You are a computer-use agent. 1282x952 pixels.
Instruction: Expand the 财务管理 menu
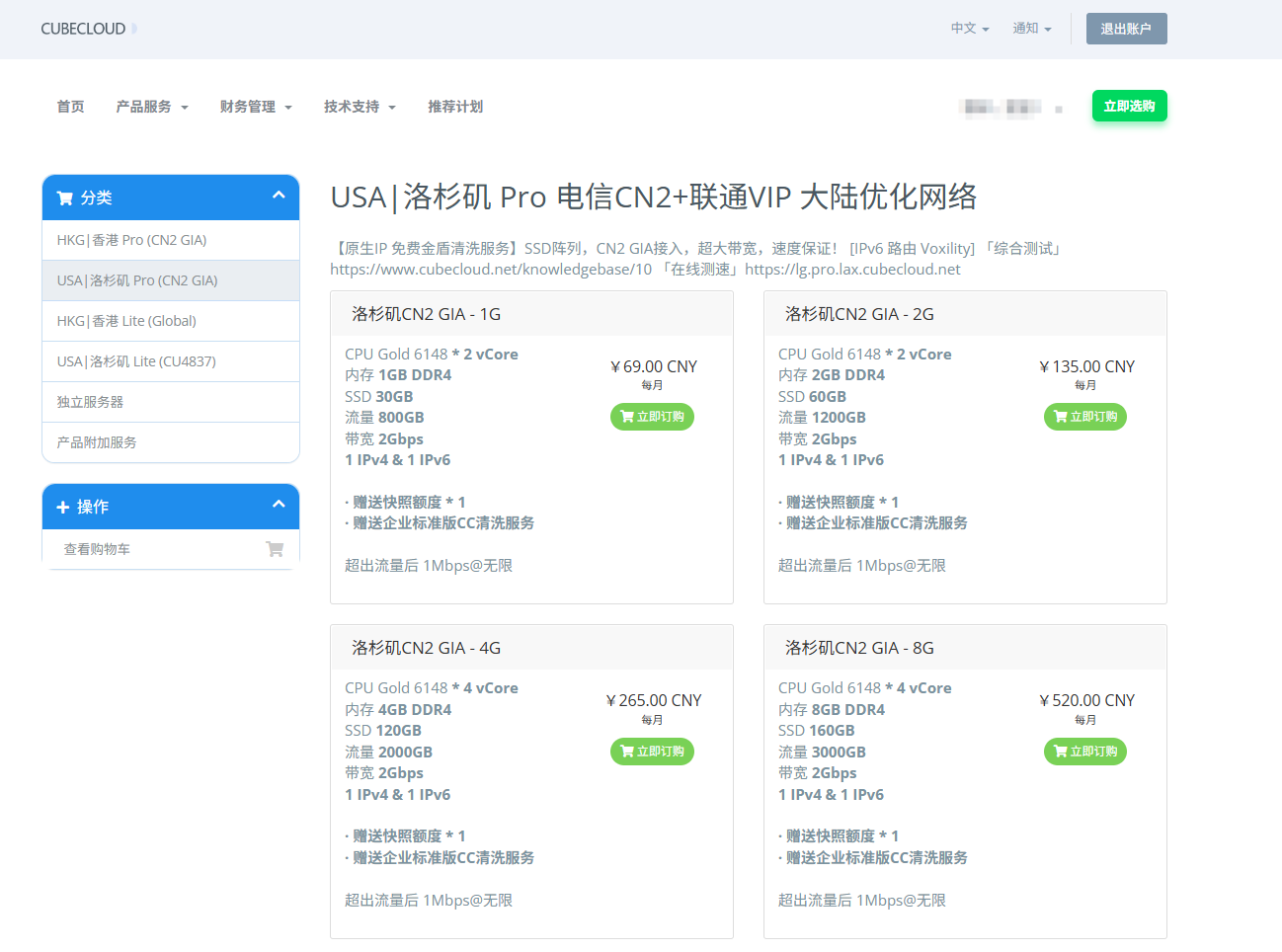point(256,107)
